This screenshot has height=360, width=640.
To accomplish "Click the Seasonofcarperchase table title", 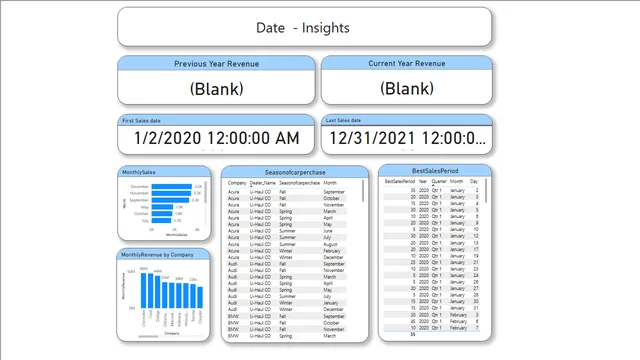I will [x=295, y=172].
